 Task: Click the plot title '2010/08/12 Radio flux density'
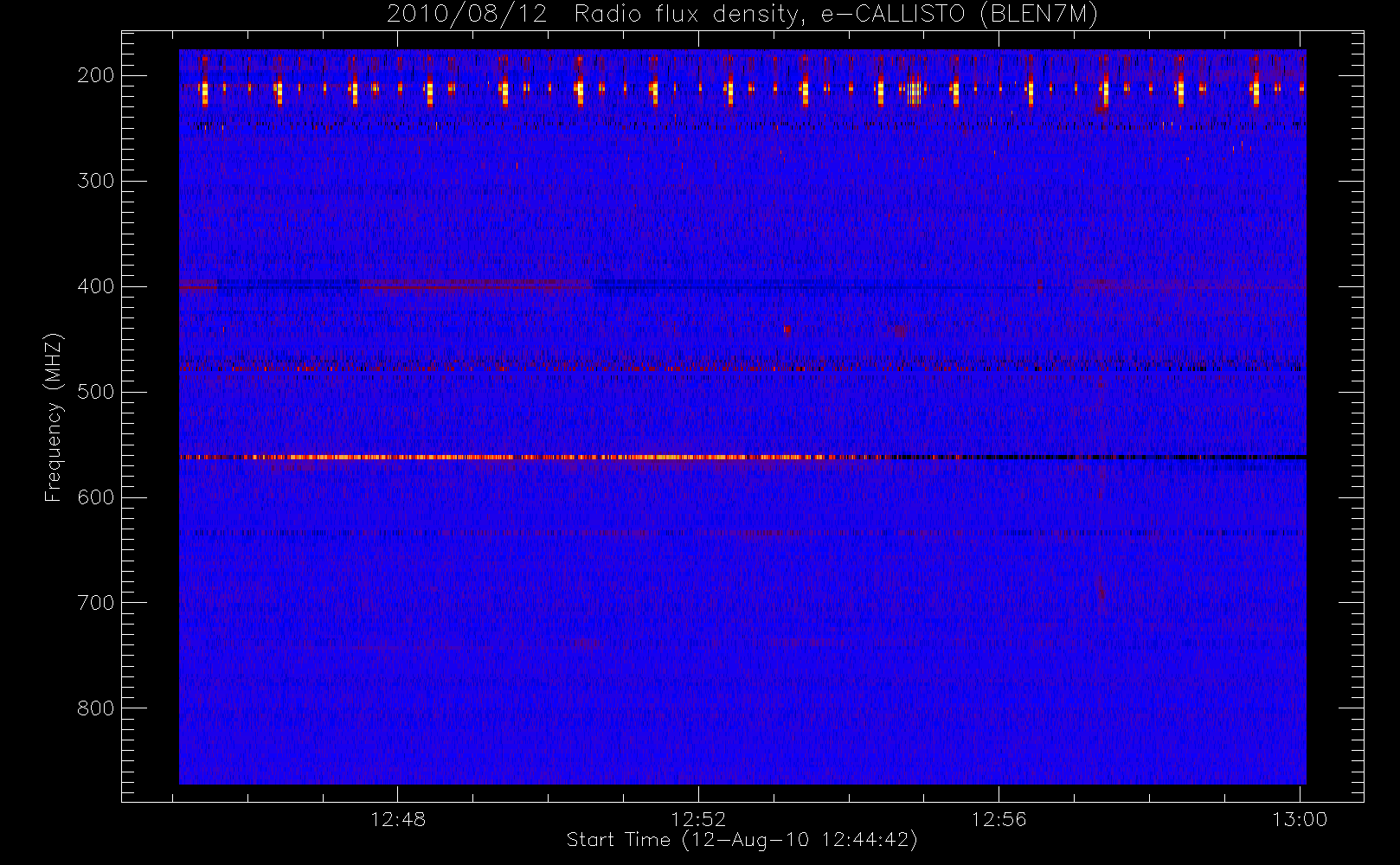pyautogui.click(x=742, y=15)
